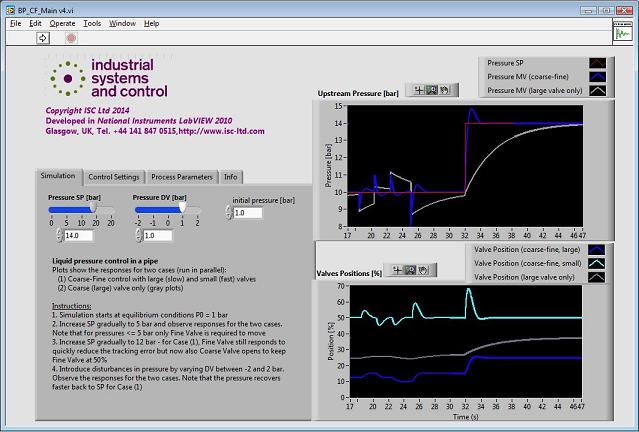Click Pressure MV (large valve only) legend swatch

(597, 90)
